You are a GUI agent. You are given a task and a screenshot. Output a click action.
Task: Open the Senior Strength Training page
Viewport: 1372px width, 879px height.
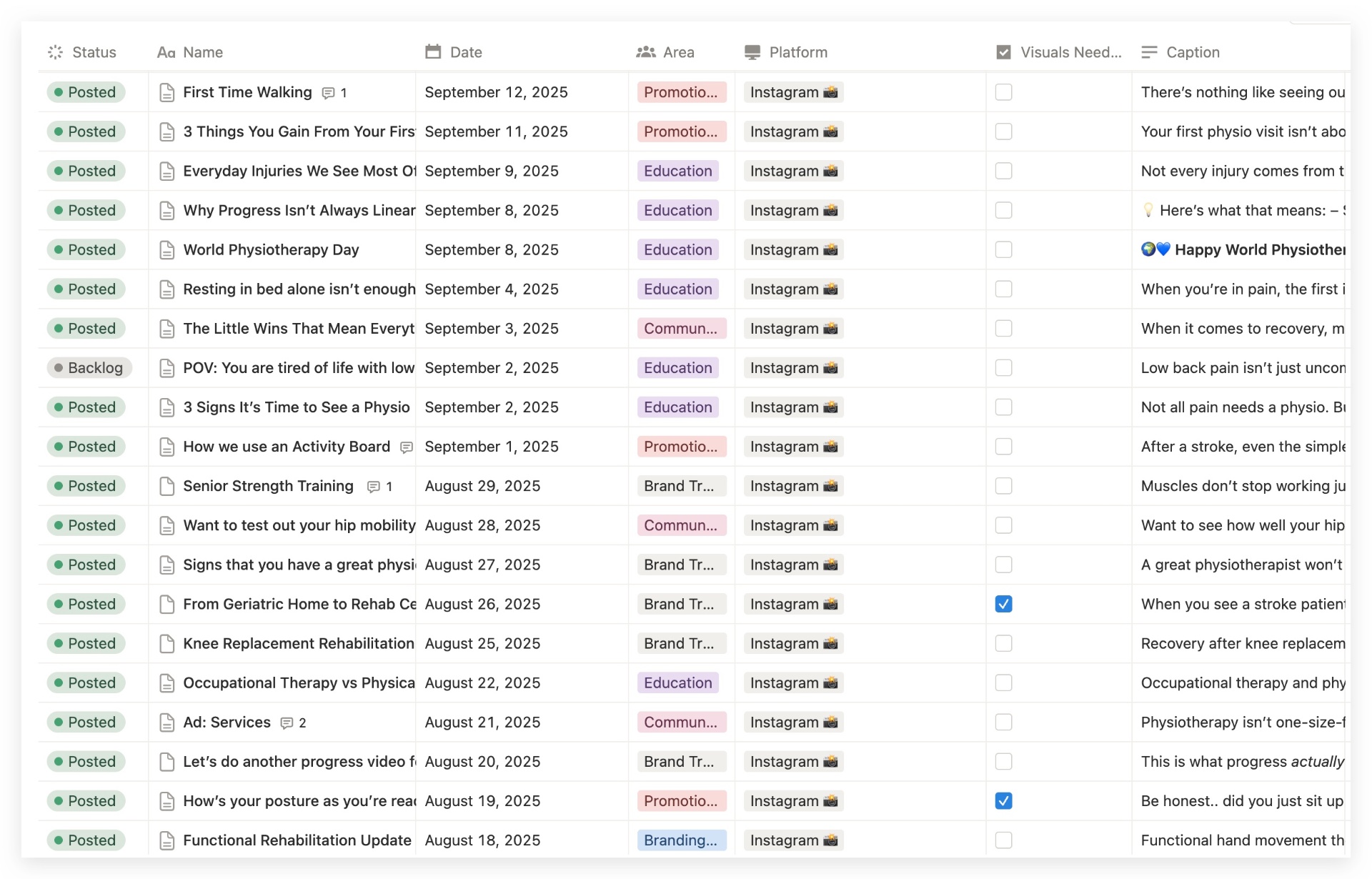[x=268, y=486]
